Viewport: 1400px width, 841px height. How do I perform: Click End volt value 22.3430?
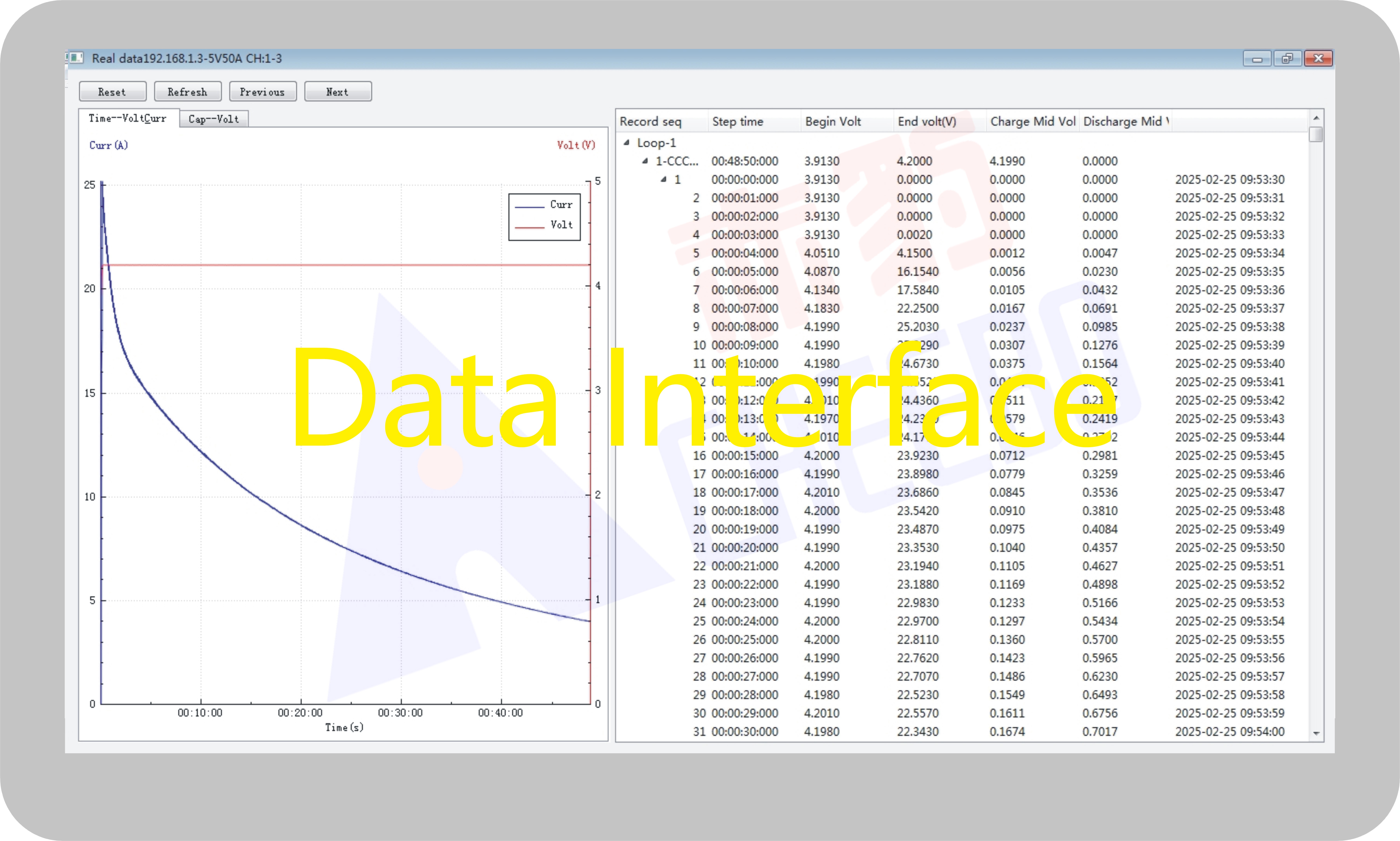coord(918,732)
